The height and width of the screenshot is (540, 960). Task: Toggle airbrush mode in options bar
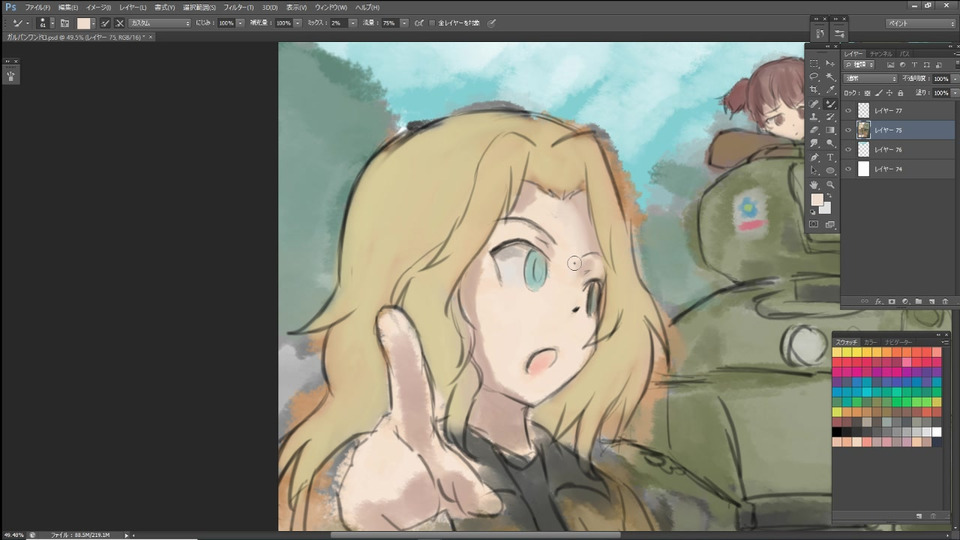point(419,23)
